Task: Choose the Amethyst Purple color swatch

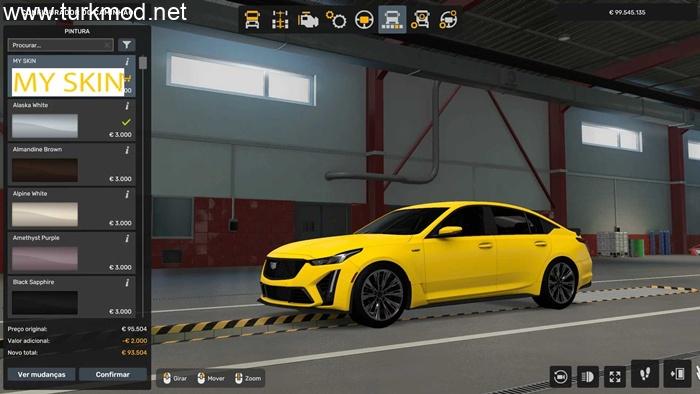Action: (45, 258)
